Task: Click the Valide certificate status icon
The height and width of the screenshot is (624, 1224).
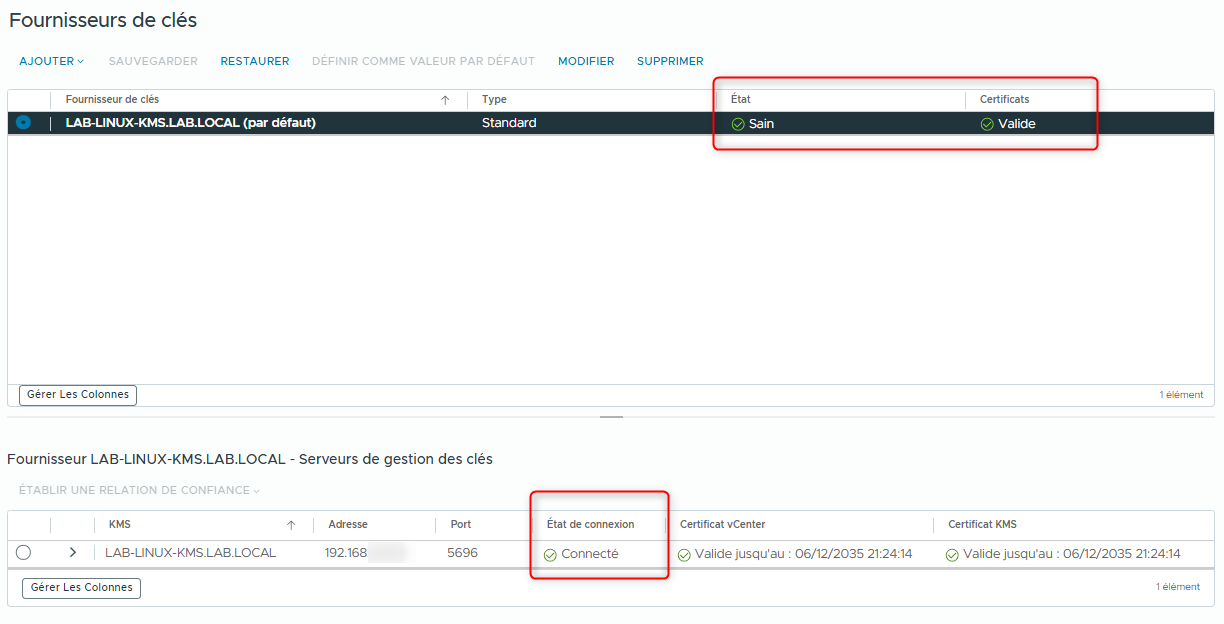Action: [x=986, y=123]
